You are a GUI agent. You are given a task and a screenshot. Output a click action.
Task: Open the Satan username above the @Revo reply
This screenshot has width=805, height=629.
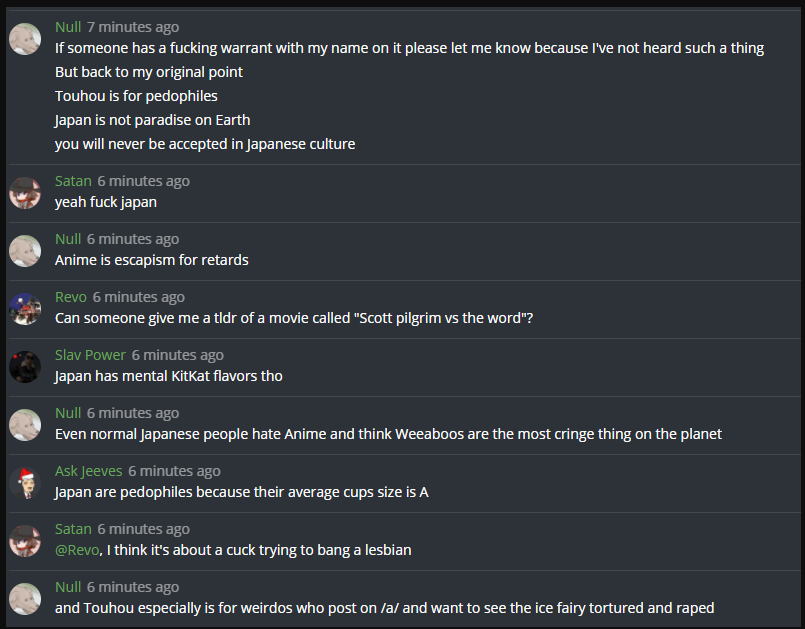73,529
